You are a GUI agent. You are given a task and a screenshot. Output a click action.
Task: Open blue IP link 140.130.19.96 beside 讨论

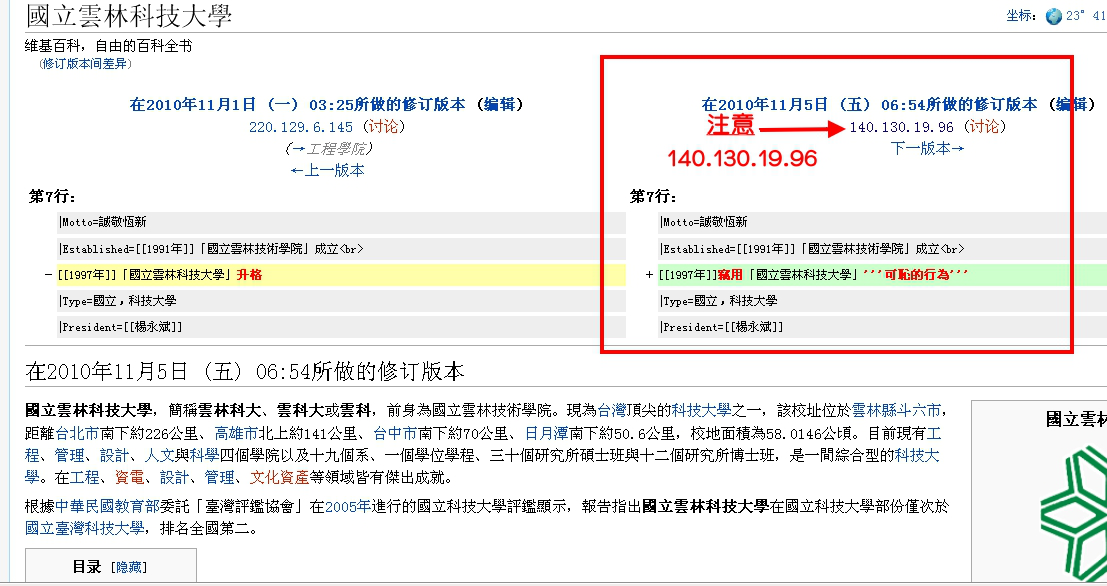901,127
